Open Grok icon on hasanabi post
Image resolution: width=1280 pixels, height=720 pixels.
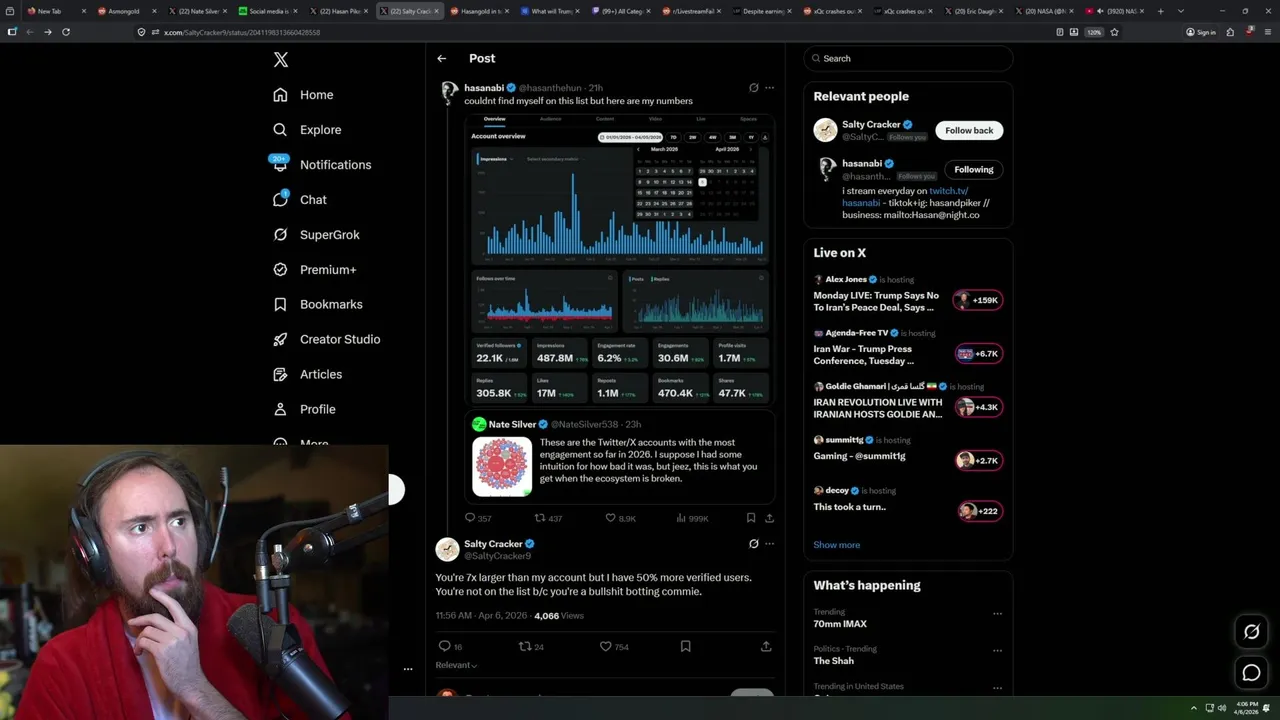coord(754,88)
